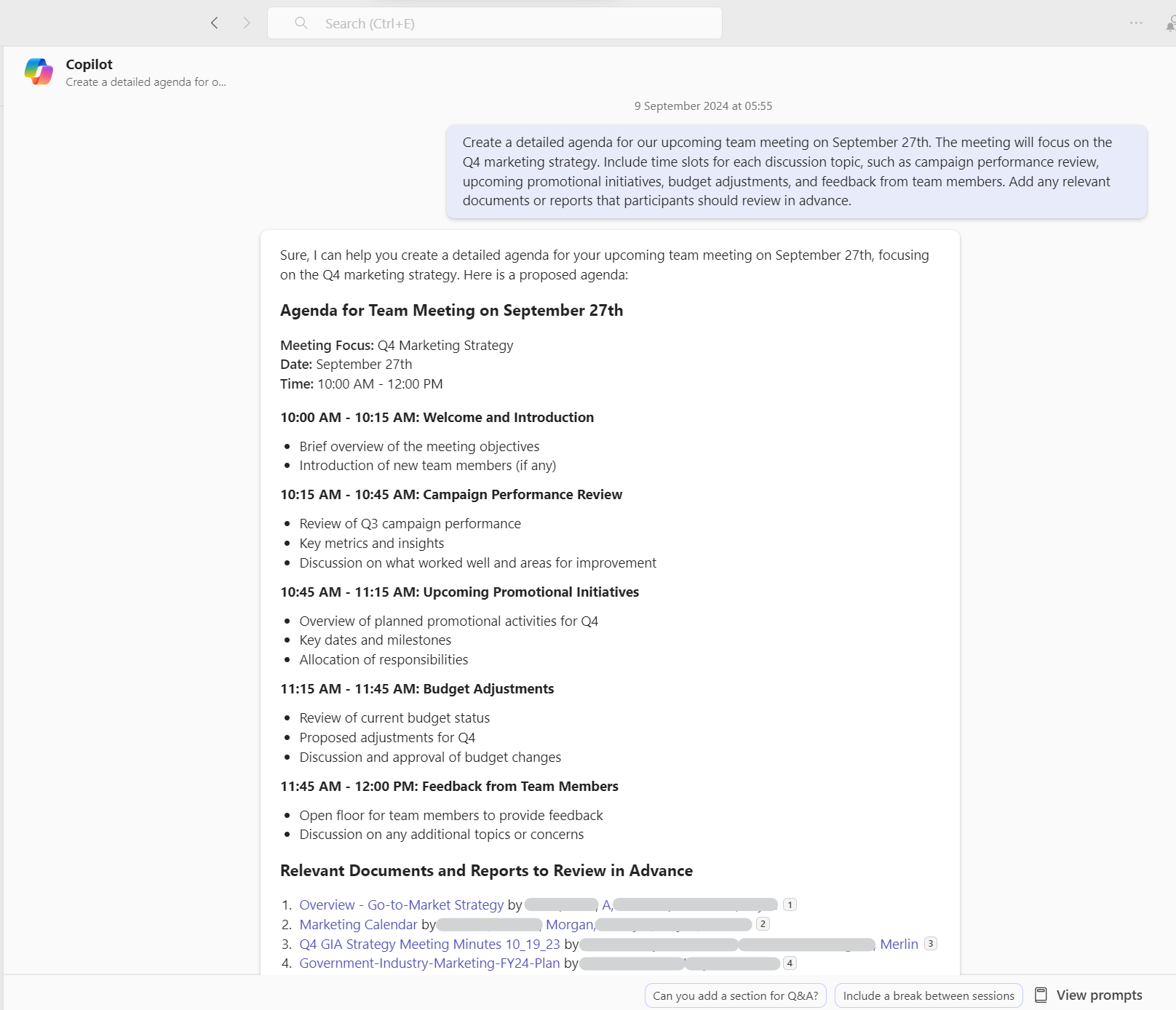Go forward using the right arrow
Image resolution: width=1176 pixels, height=1010 pixels.
click(x=247, y=23)
